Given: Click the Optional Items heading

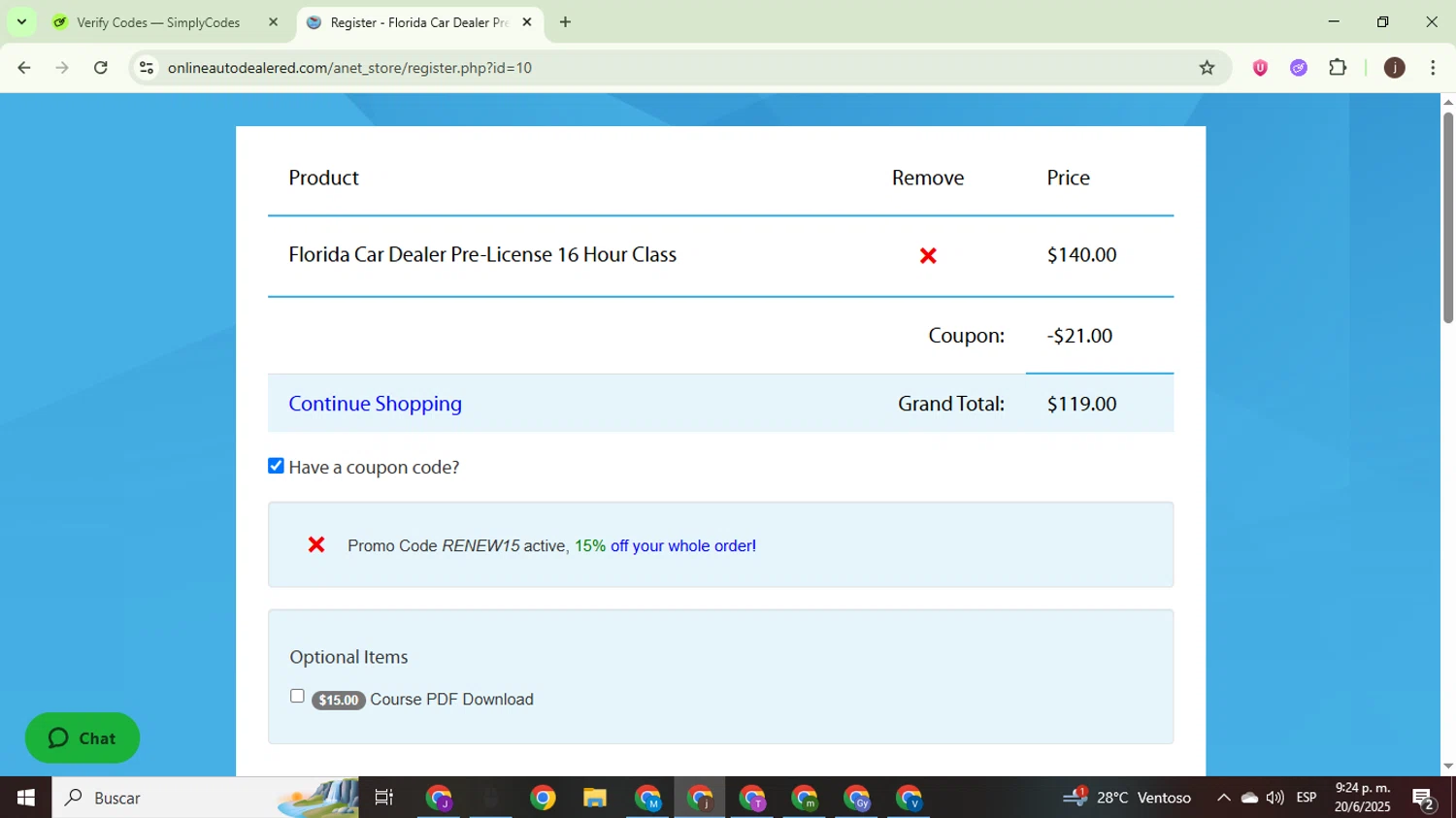Looking at the screenshot, I should pos(348,657).
